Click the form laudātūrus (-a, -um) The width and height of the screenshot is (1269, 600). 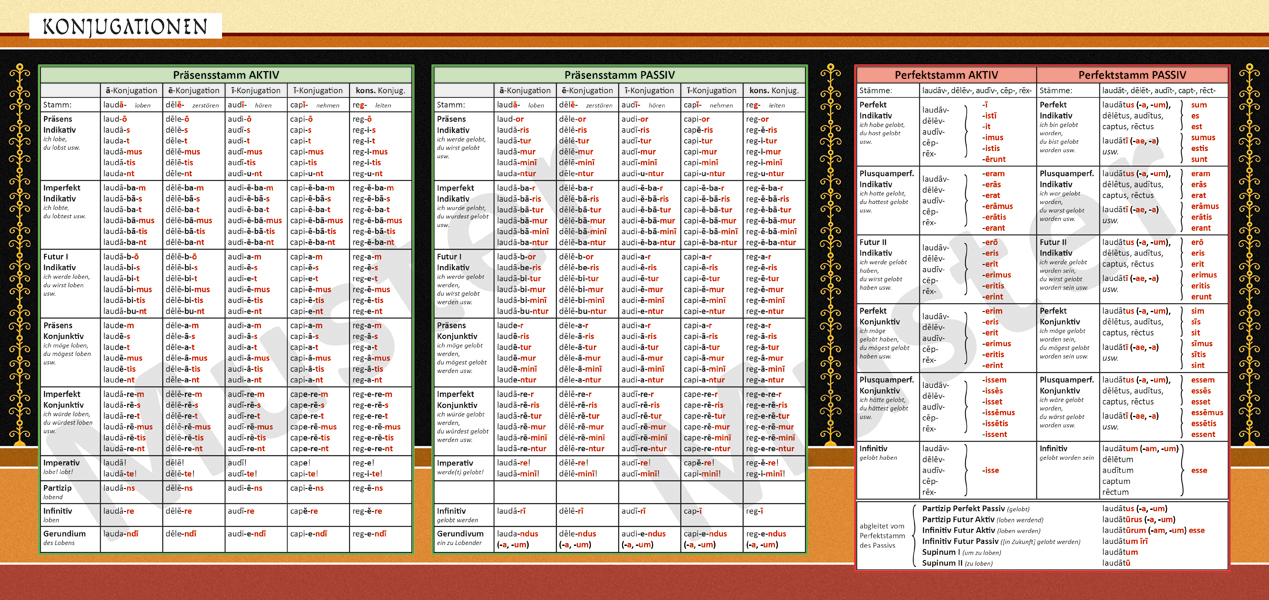pyautogui.click(x=1139, y=520)
